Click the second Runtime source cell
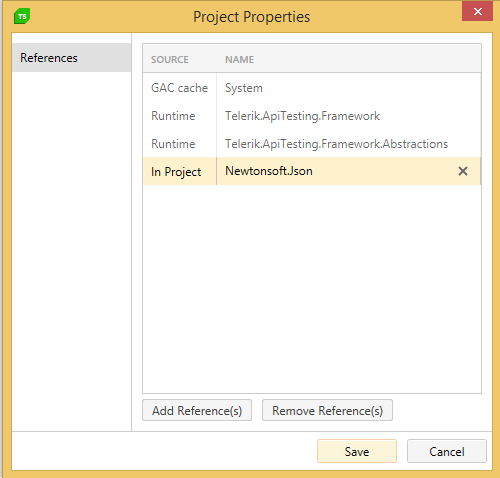500x478 pixels. pyautogui.click(x=179, y=144)
